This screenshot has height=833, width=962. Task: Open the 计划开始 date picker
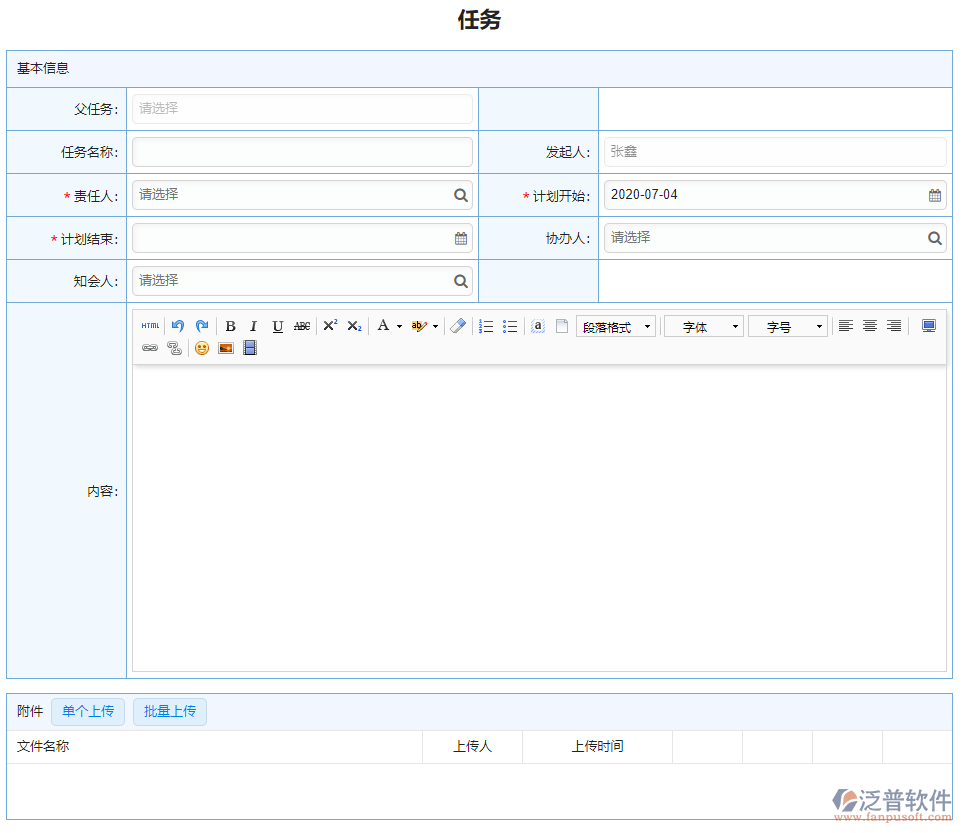pos(935,195)
